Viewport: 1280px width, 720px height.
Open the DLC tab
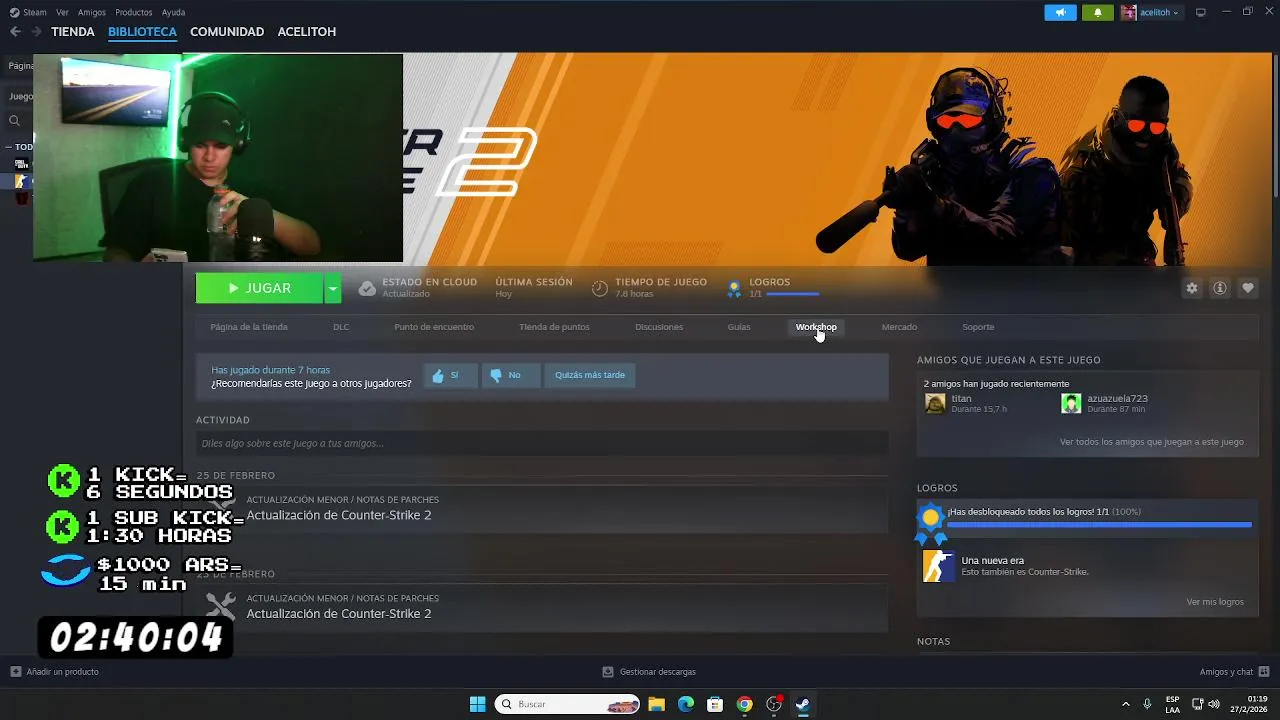pyautogui.click(x=341, y=327)
